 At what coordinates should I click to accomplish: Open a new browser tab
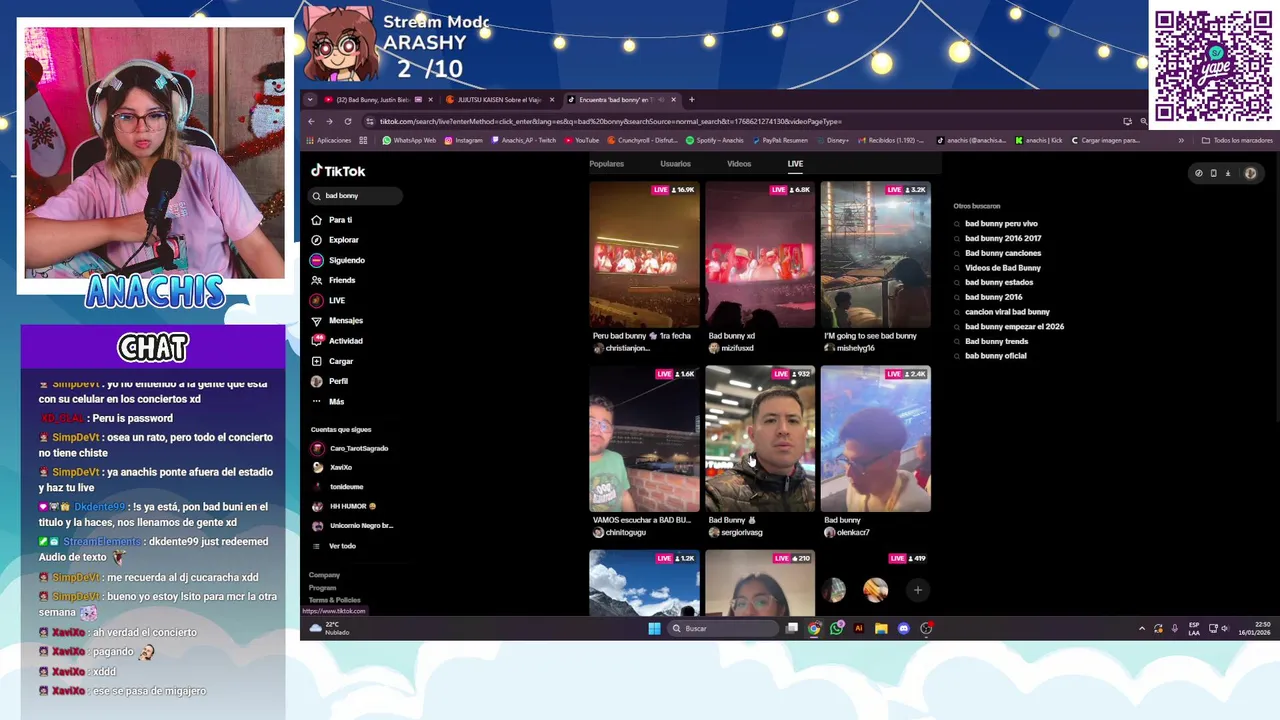[691, 100]
